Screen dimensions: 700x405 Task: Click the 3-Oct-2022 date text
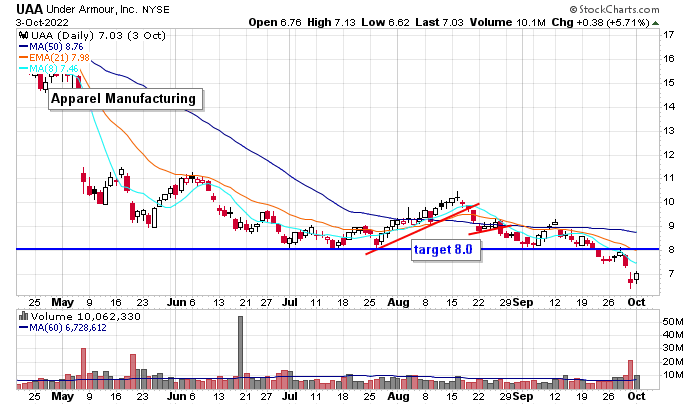point(42,22)
